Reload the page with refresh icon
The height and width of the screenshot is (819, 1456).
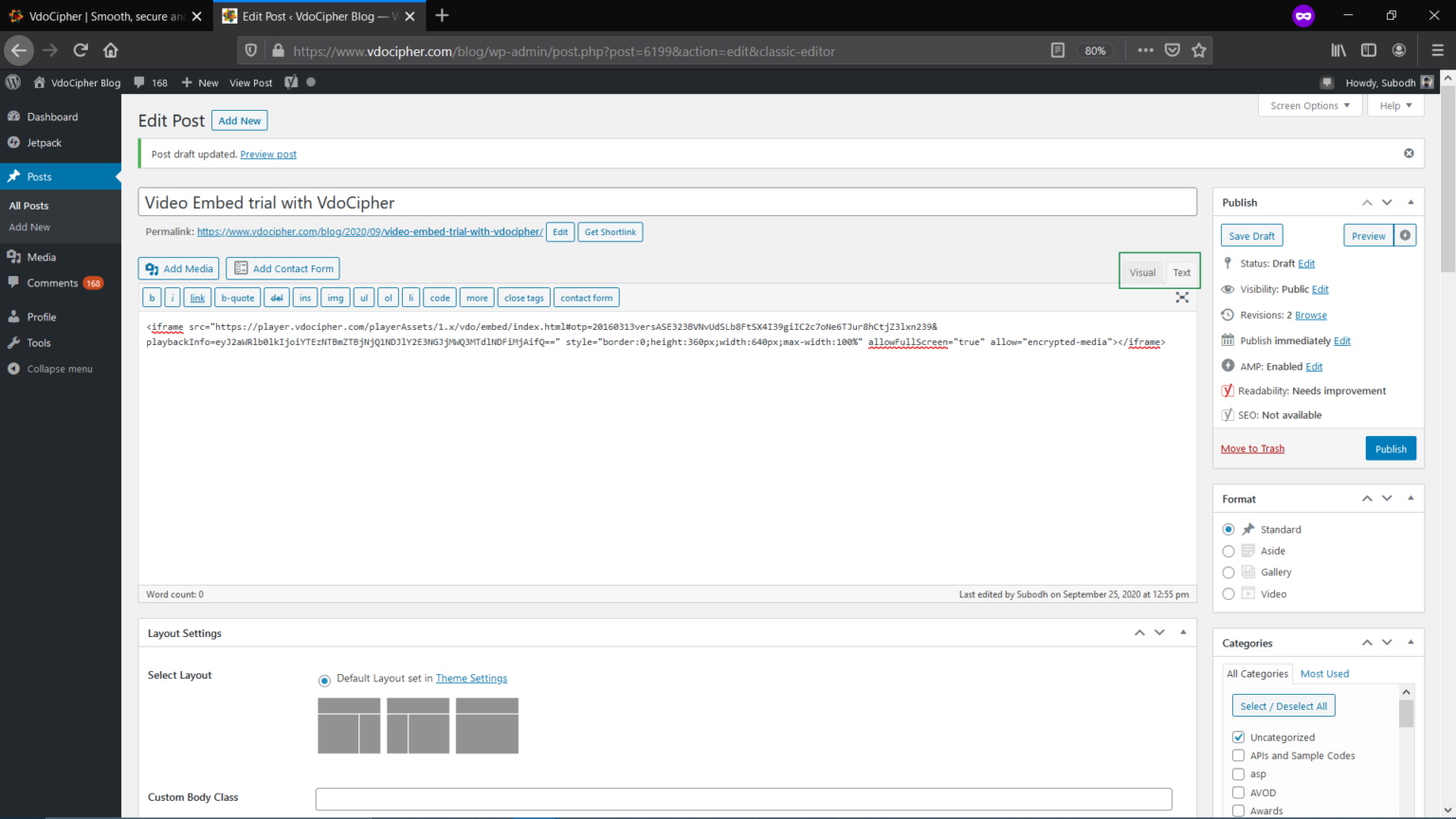click(x=81, y=50)
